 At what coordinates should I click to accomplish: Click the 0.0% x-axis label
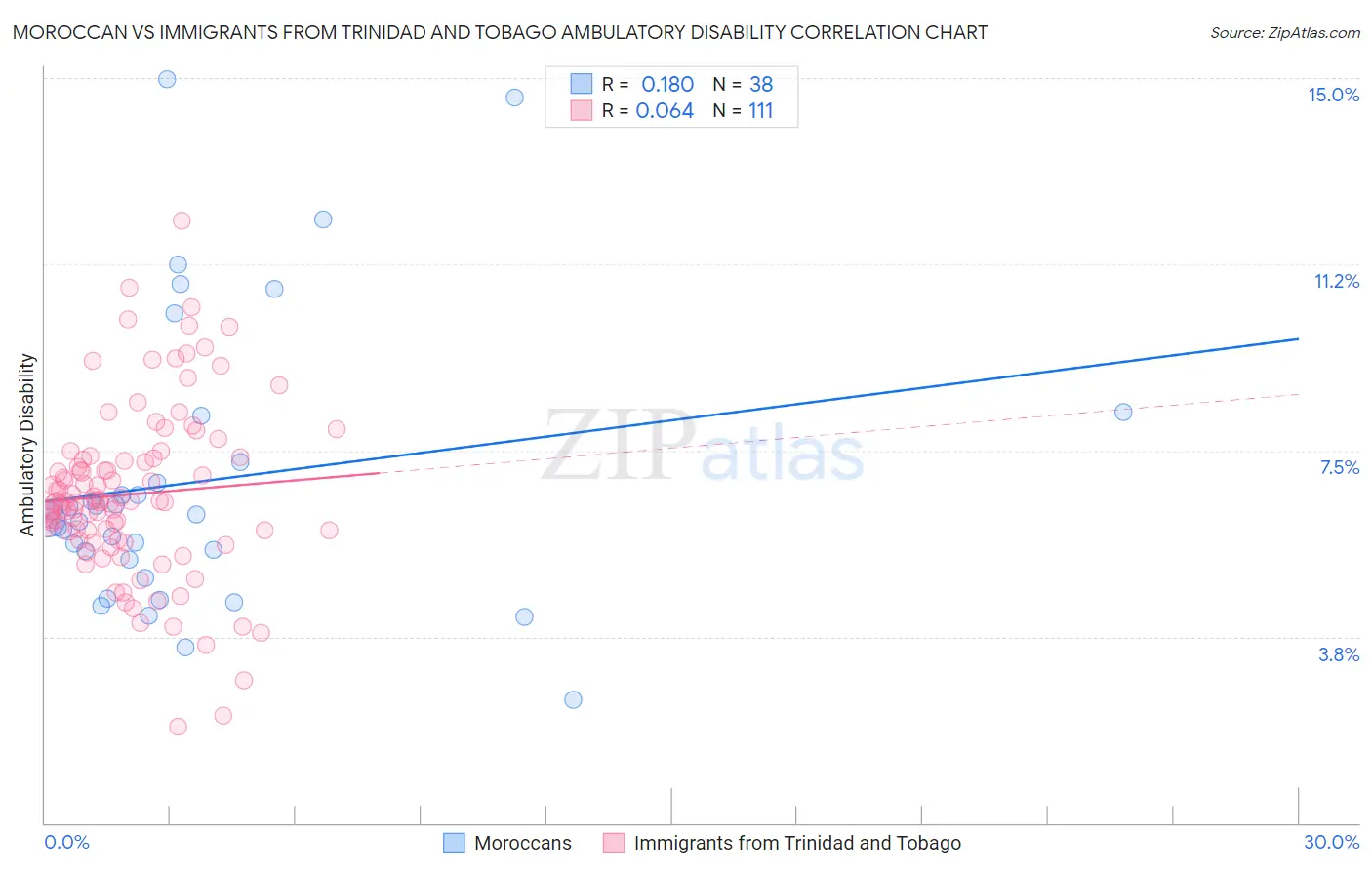66,842
